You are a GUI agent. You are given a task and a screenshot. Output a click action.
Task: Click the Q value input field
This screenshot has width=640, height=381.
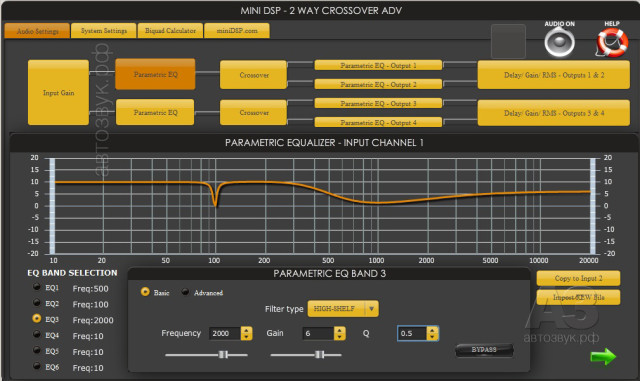click(412, 333)
